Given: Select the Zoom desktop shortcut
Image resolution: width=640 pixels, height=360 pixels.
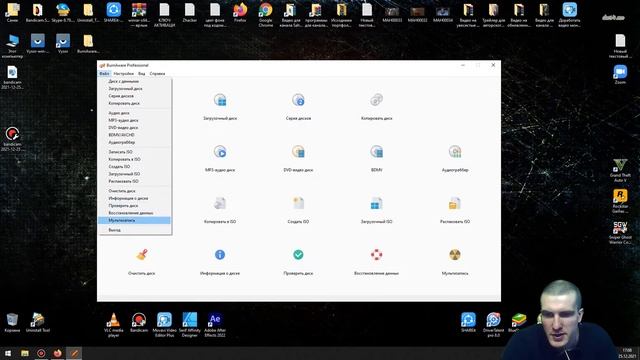Looking at the screenshot, I should (x=620, y=74).
